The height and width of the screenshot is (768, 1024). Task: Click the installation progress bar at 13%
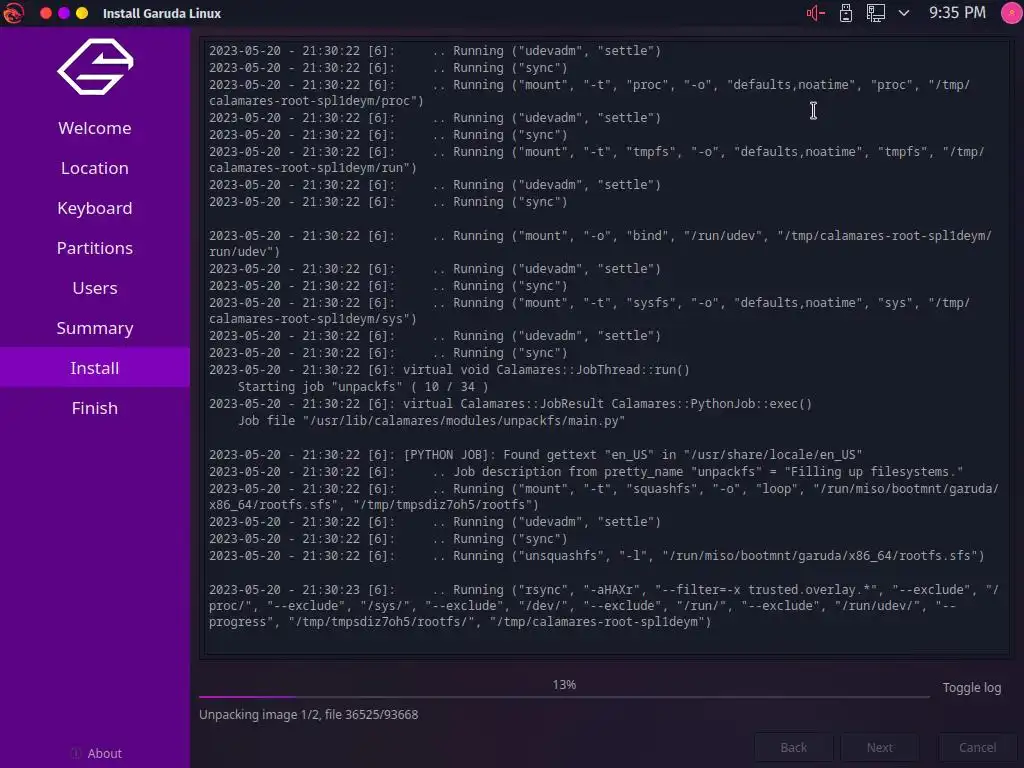tap(564, 696)
